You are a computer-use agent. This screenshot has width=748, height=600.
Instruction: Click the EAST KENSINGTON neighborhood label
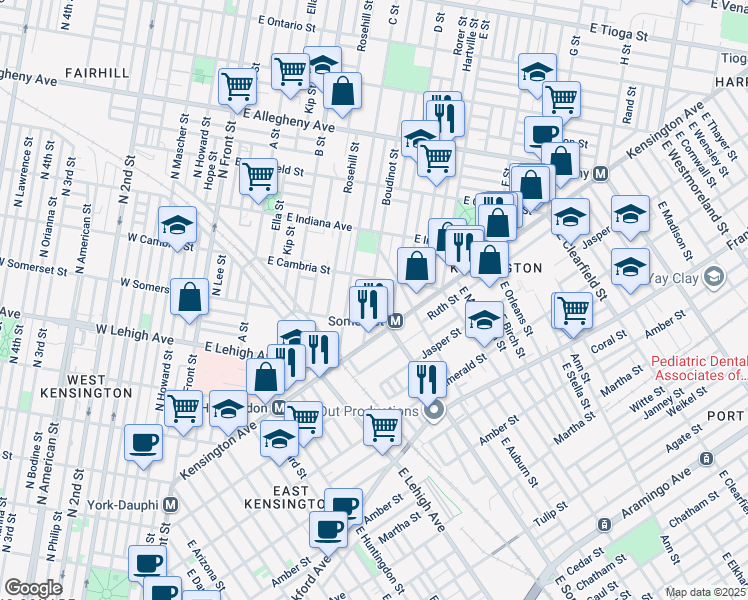pos(285,497)
